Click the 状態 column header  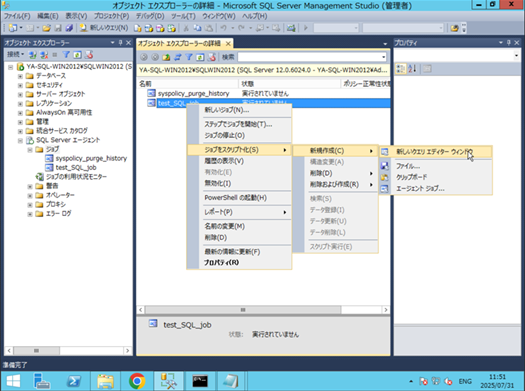(290, 84)
